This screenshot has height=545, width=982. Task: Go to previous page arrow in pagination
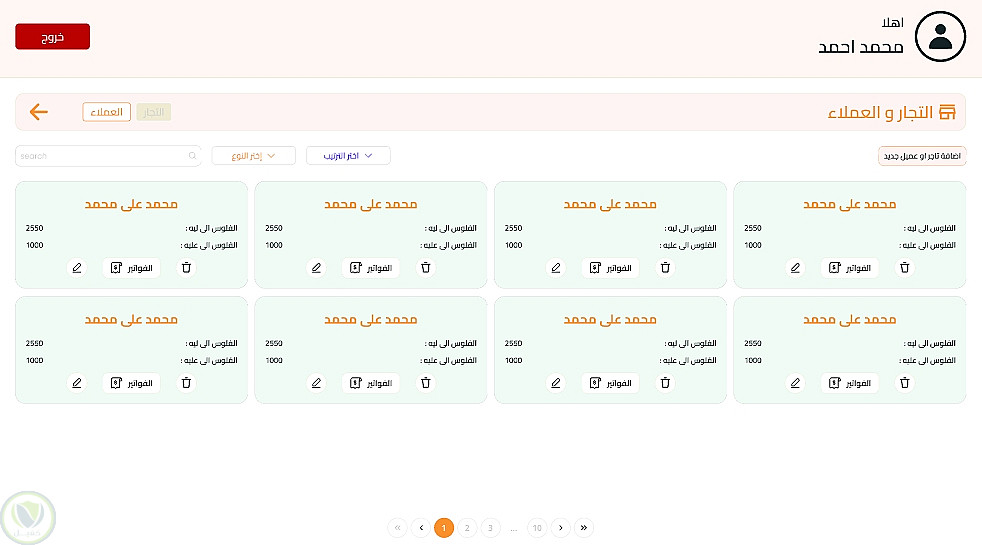[421, 528]
